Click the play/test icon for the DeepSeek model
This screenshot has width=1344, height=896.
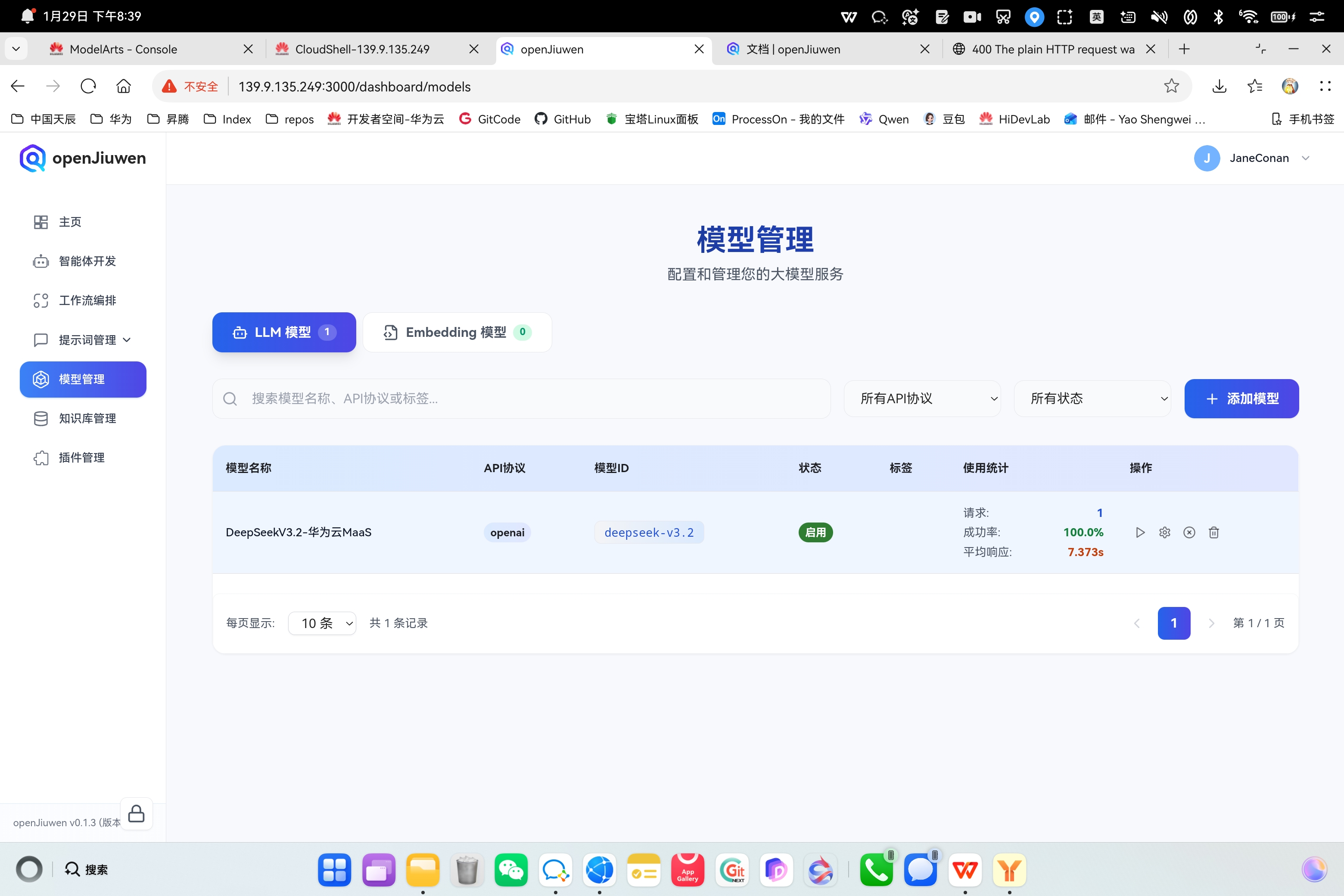(x=1140, y=532)
